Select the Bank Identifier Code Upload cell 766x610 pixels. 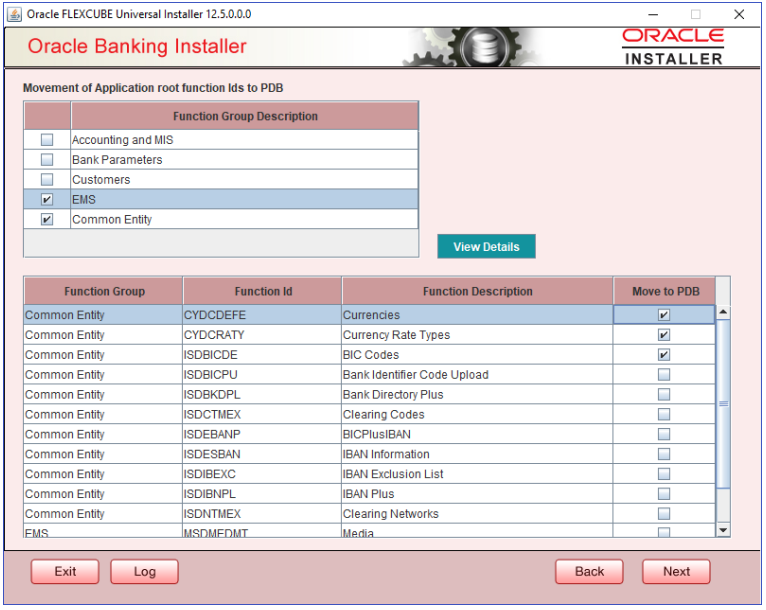(477, 375)
